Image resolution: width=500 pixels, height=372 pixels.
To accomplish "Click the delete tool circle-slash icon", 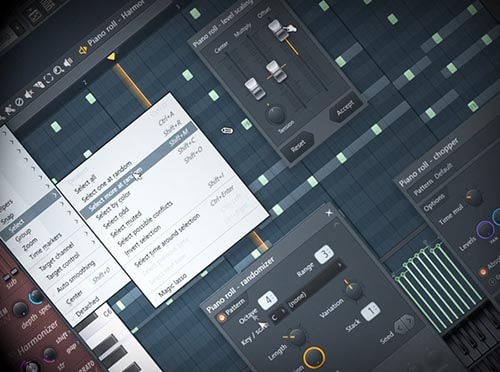I will 20,101.
